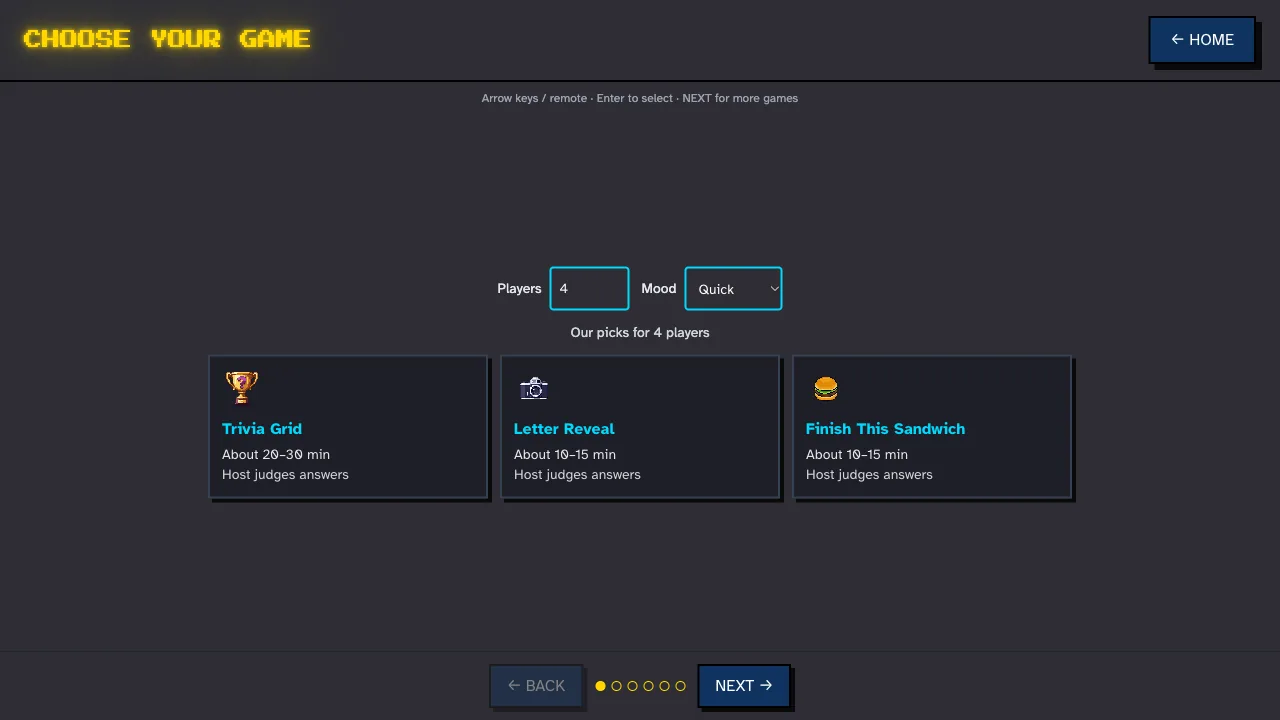Click 'About 10–15 min' on Finish This Sandwich card
The height and width of the screenshot is (720, 1280).
(857, 454)
